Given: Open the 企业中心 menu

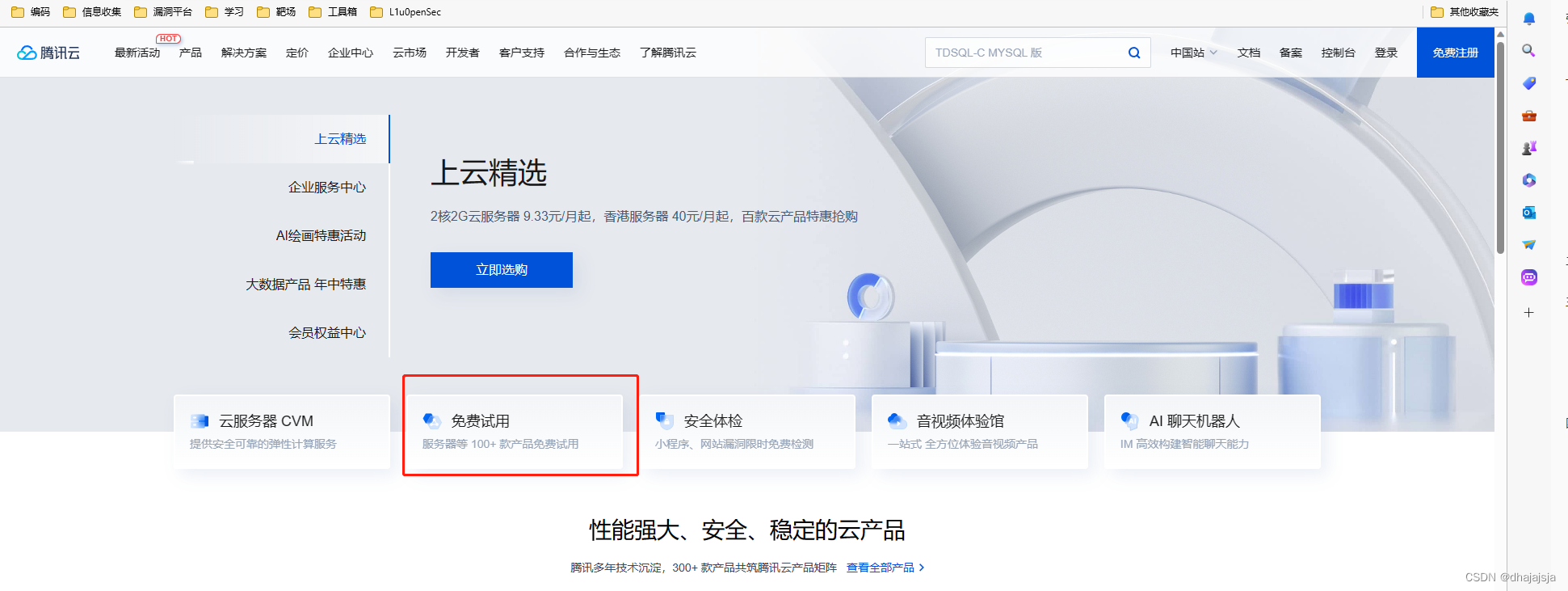Looking at the screenshot, I should click(x=351, y=53).
